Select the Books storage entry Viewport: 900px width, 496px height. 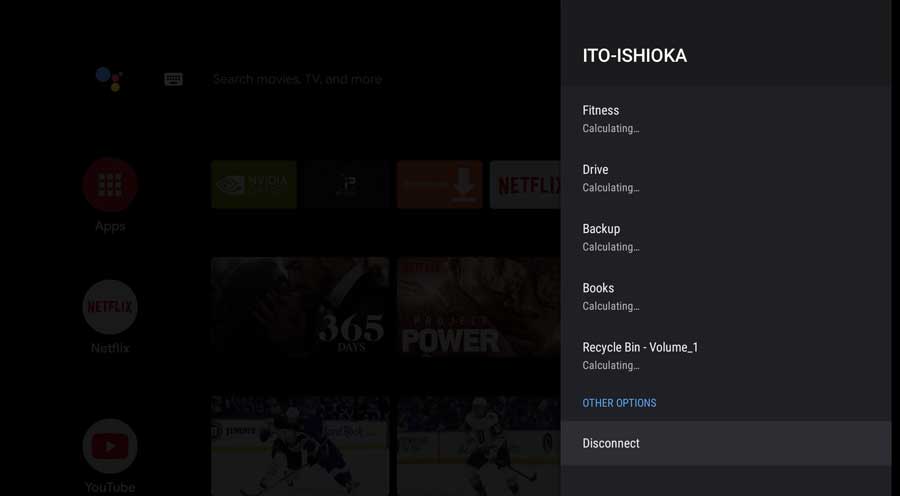coord(726,296)
